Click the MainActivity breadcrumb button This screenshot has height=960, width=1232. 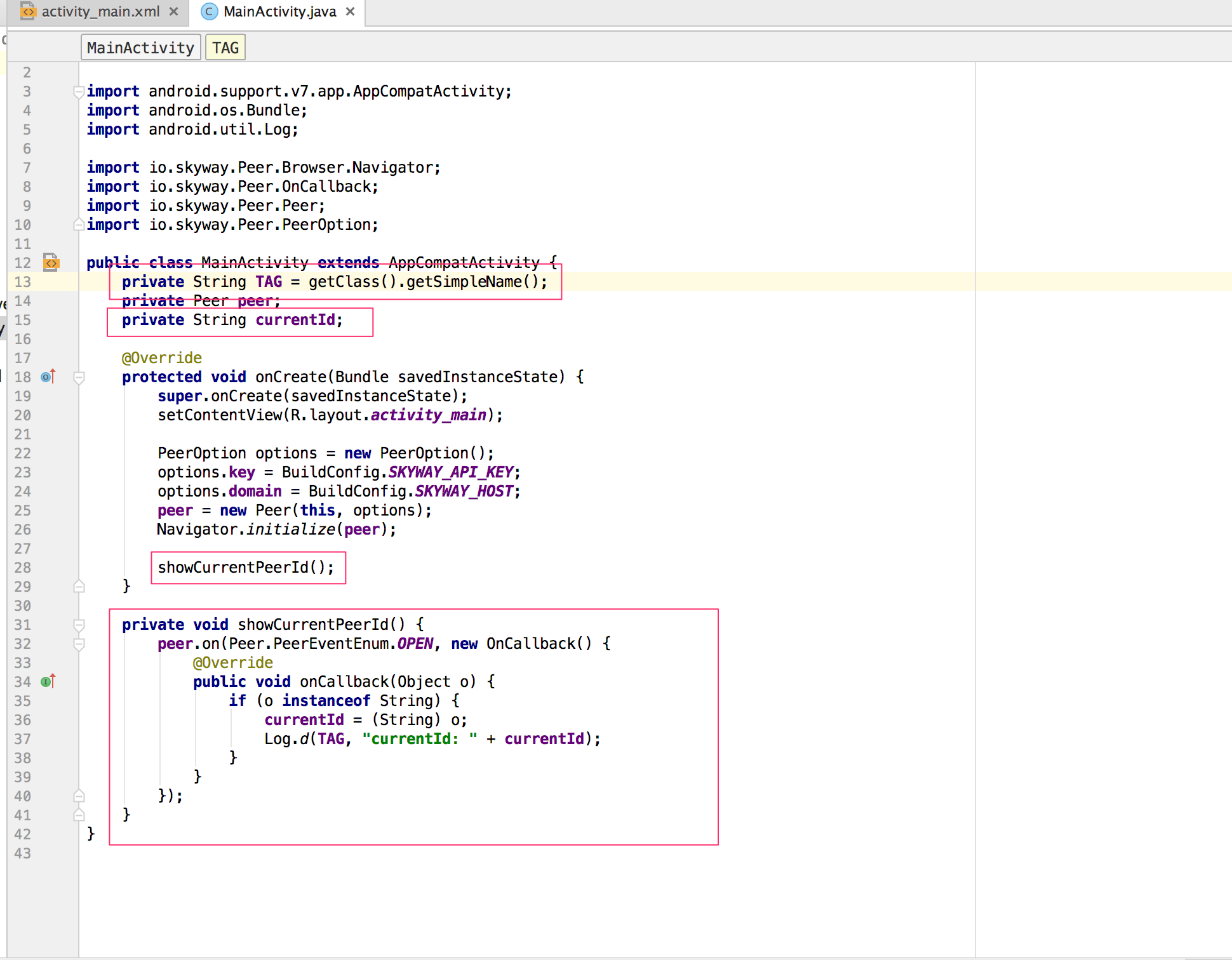point(140,46)
